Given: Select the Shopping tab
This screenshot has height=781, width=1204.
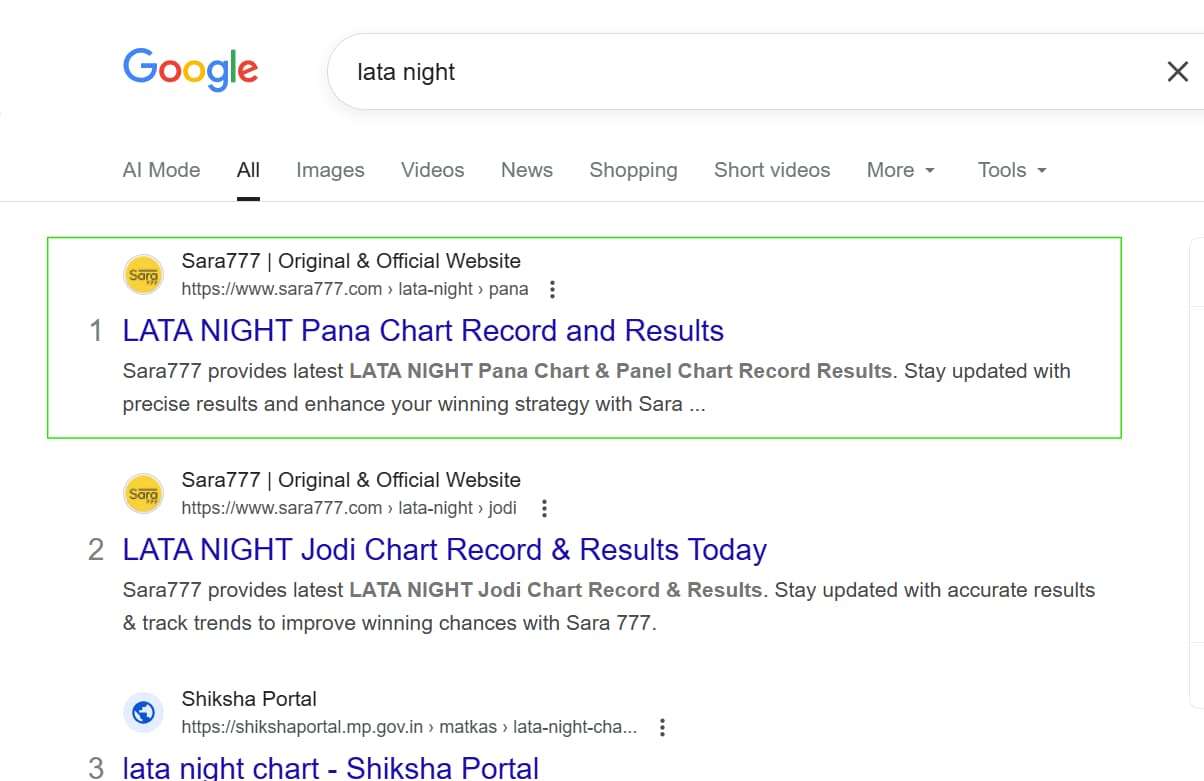Looking at the screenshot, I should pyautogui.click(x=633, y=170).
